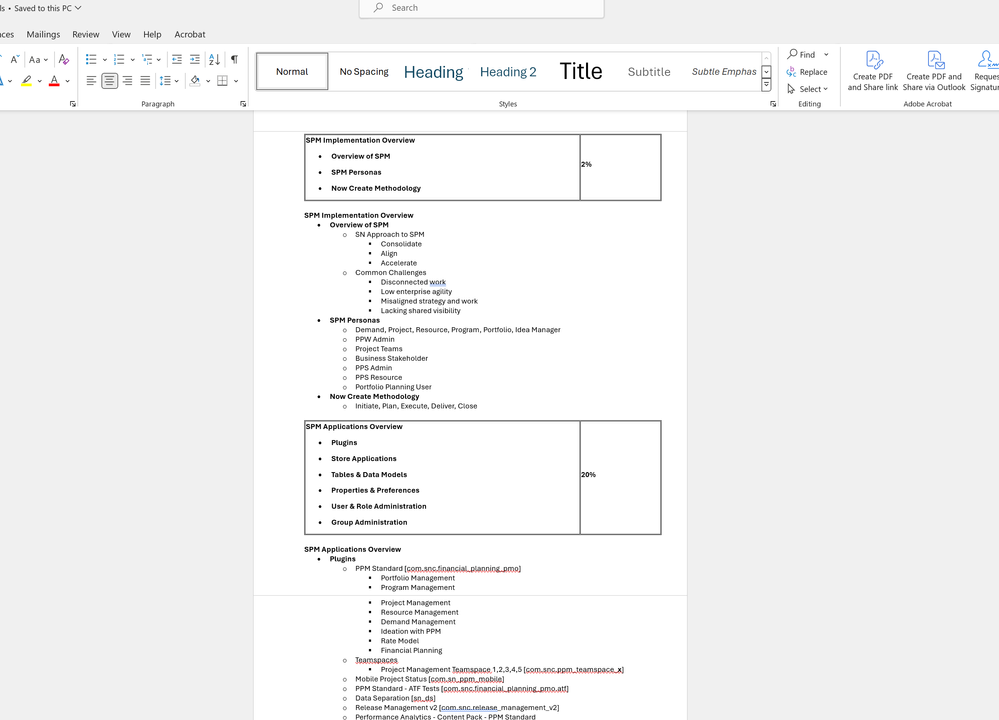Open Create PDF and Share link

(872, 68)
